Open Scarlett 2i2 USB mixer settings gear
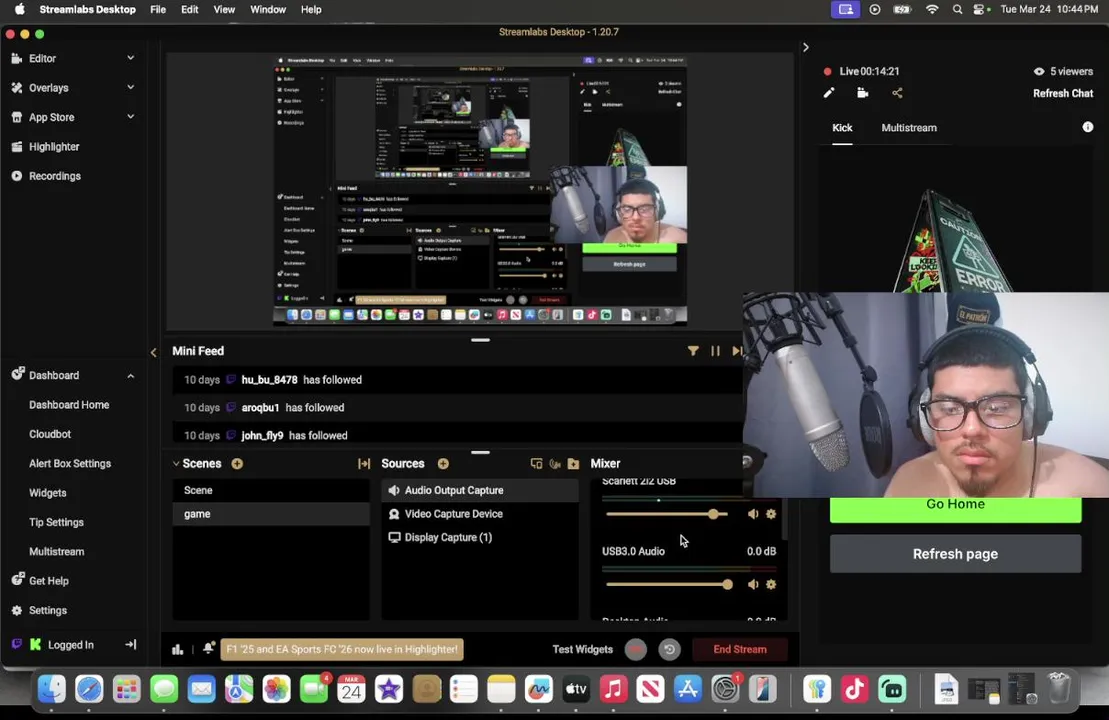The height and width of the screenshot is (720, 1109). click(771, 514)
